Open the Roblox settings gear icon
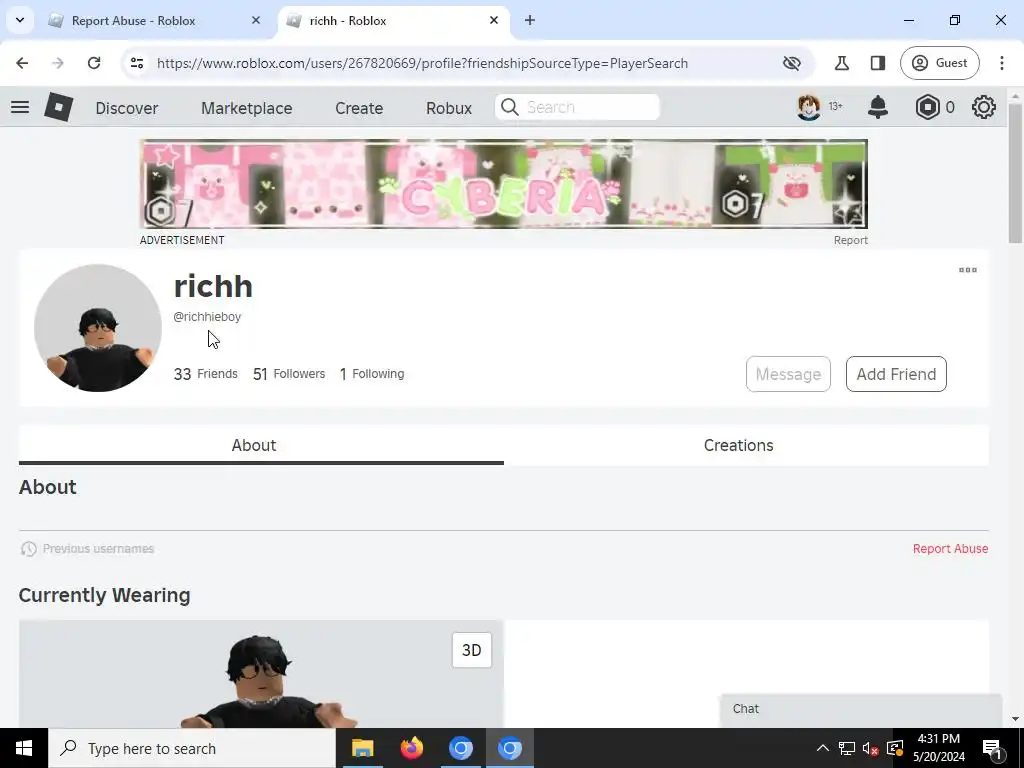Viewport: 1024px width, 768px height. [x=984, y=107]
